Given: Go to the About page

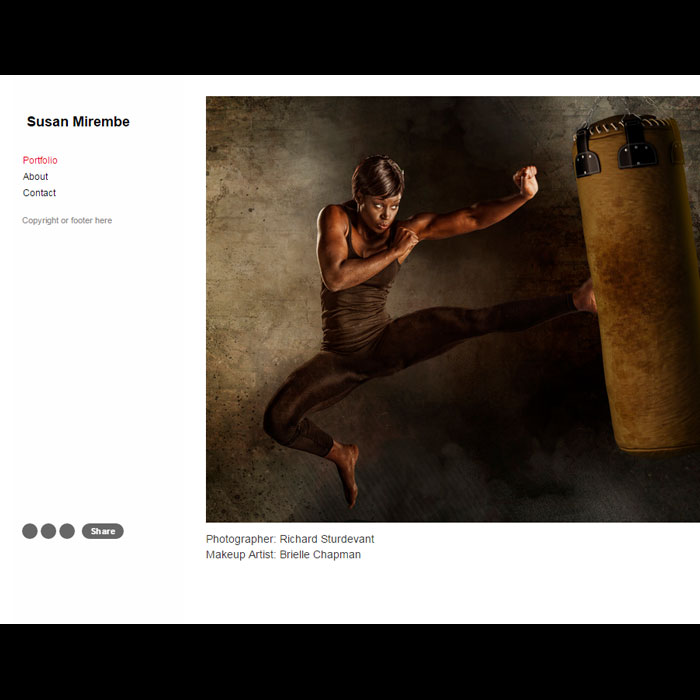Looking at the screenshot, I should click(x=35, y=176).
